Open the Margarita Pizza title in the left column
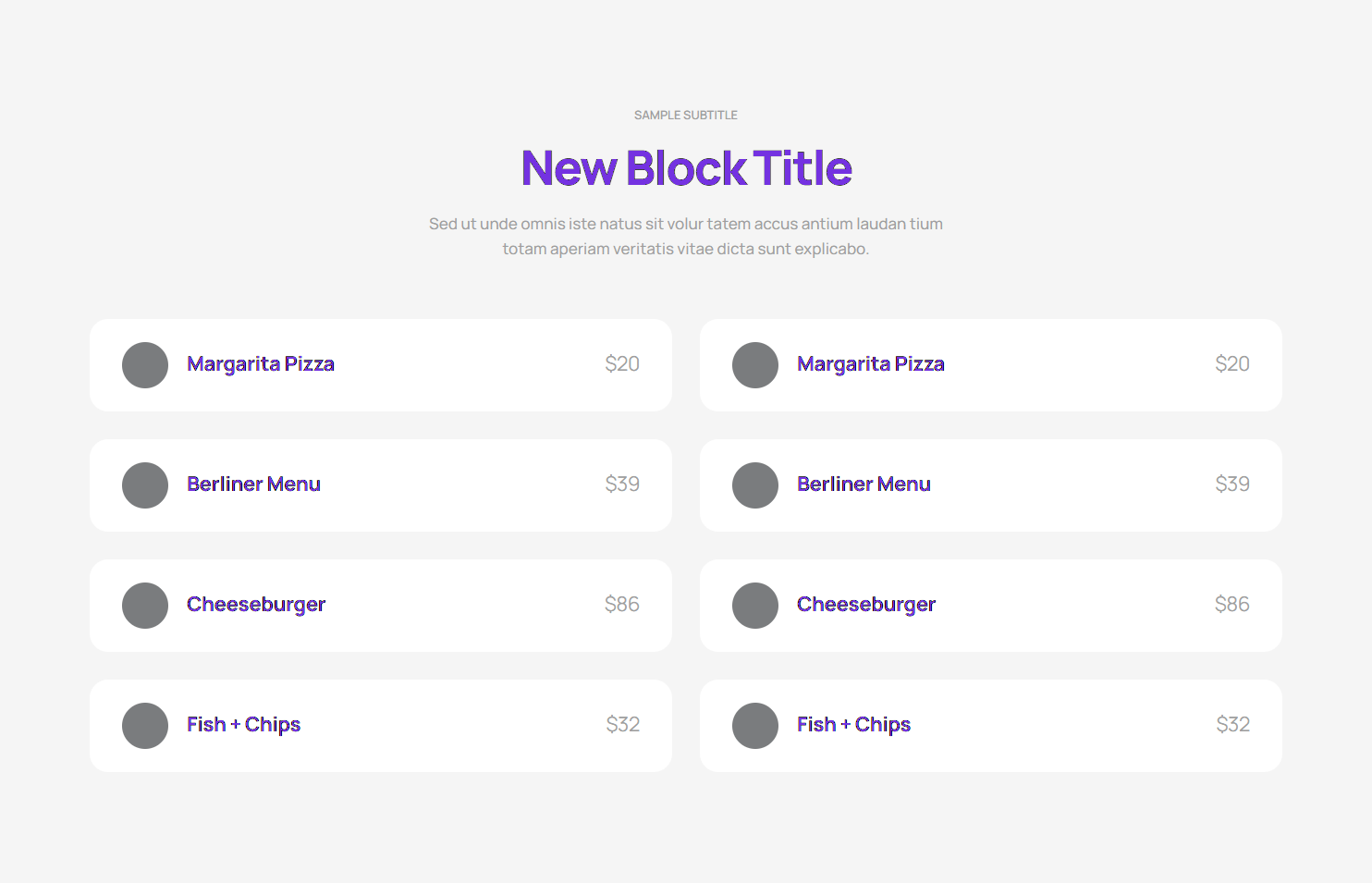The image size is (1372, 883). coord(261,364)
